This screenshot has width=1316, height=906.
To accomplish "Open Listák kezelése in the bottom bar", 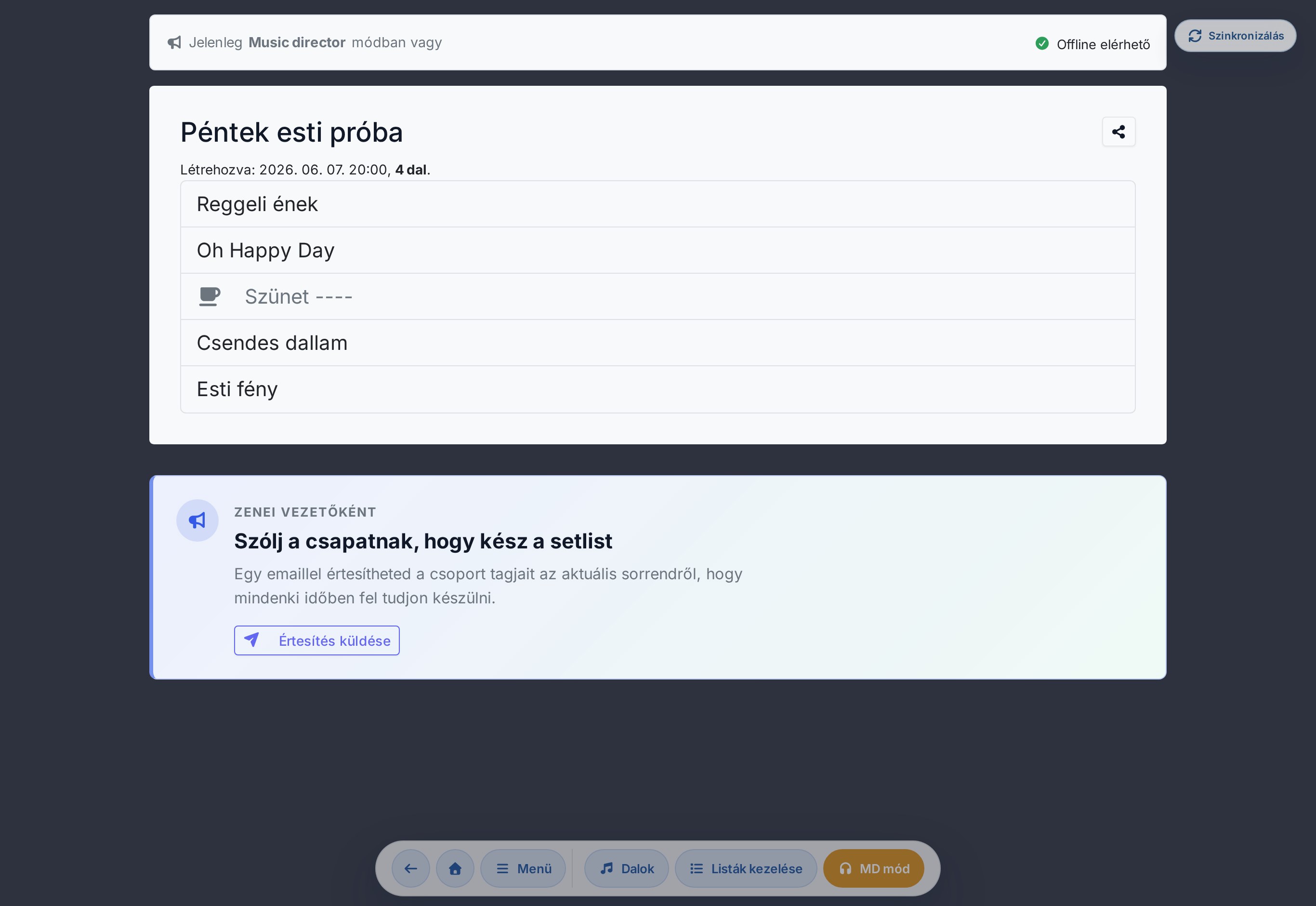I will point(746,868).
